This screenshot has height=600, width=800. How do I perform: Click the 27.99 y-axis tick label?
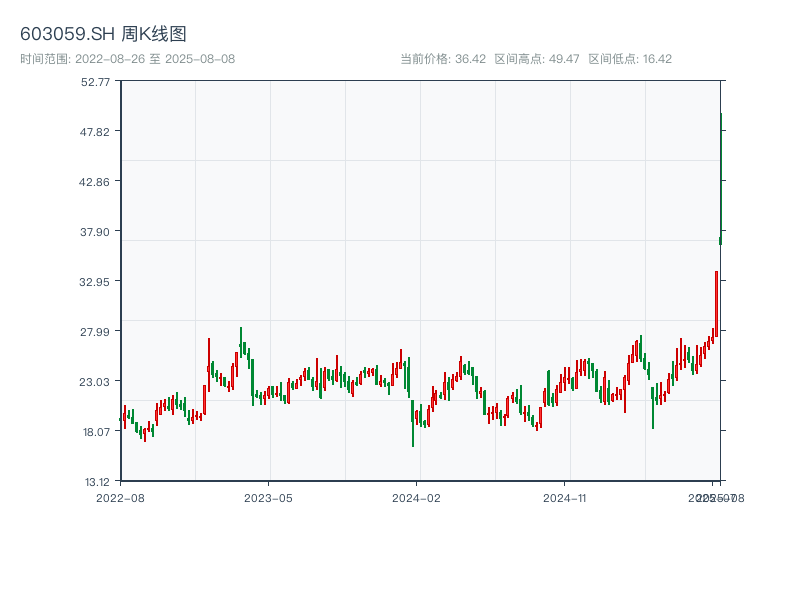pos(95,331)
